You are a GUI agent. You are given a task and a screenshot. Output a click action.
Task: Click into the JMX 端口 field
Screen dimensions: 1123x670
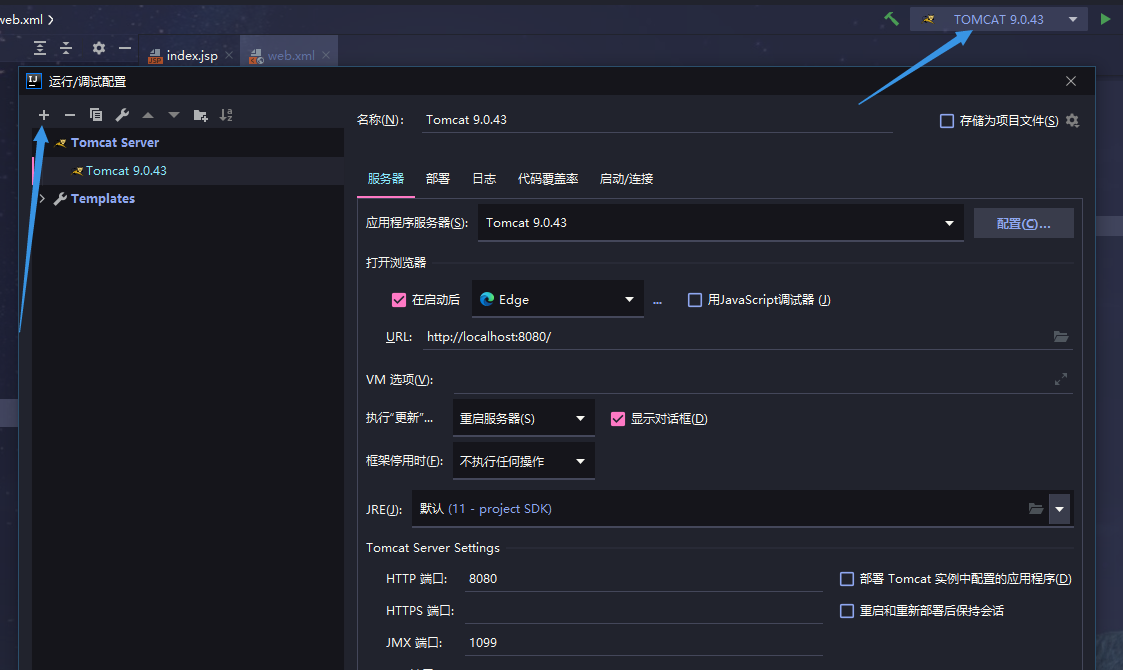(643, 642)
